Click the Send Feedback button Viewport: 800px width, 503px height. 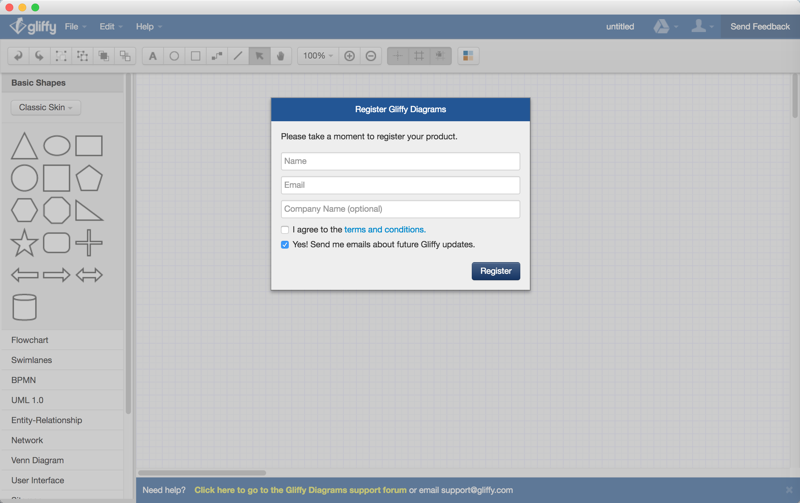point(760,27)
